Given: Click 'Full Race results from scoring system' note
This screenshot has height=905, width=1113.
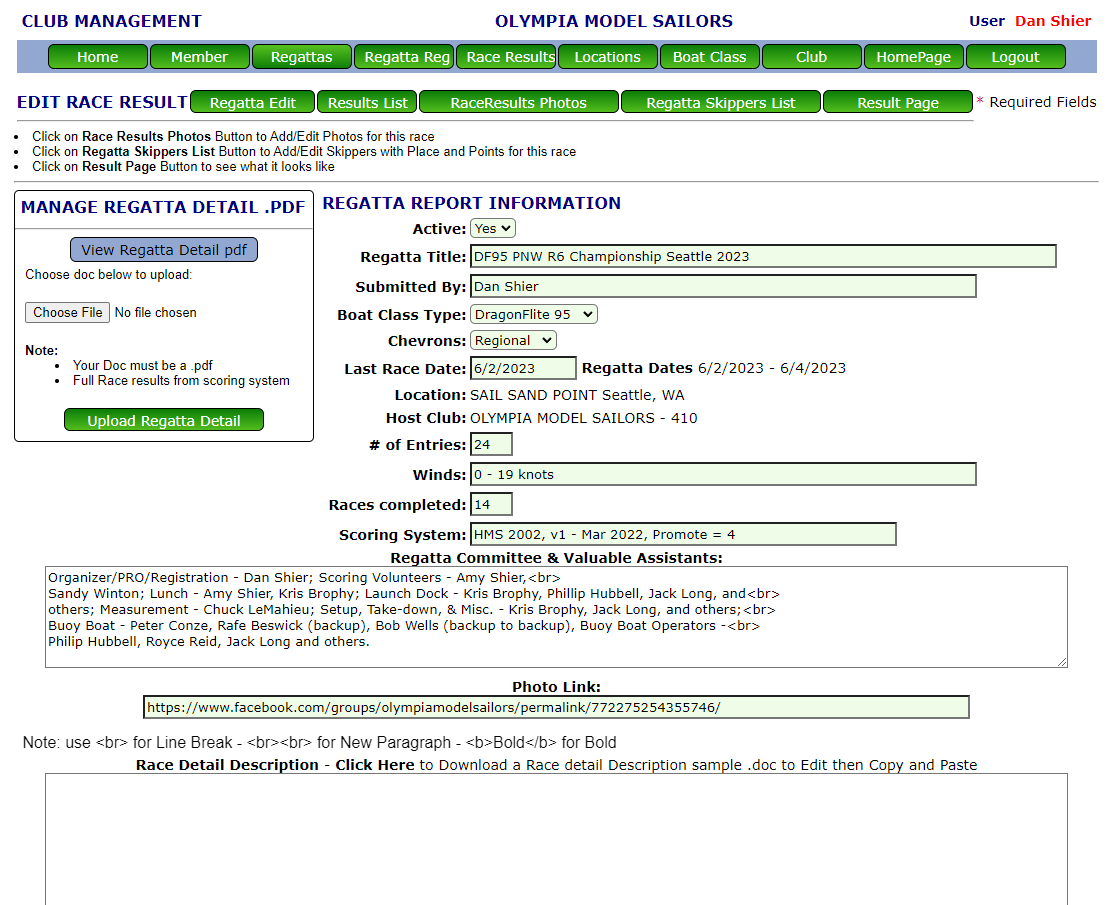Looking at the screenshot, I should coord(181,380).
